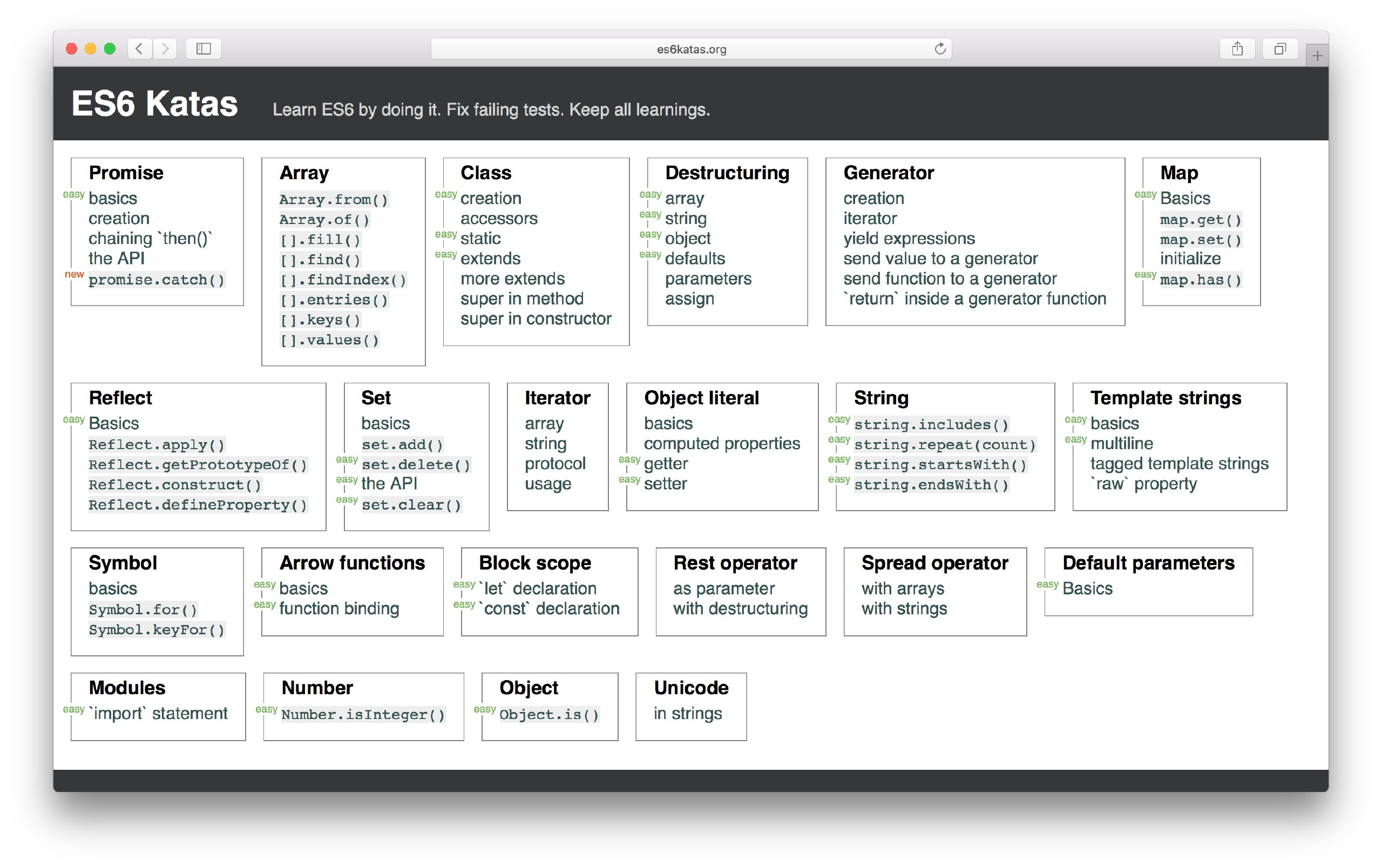Viewport: 1382px width, 868px height.
Task: Open string.includes() kata
Action: 931,424
